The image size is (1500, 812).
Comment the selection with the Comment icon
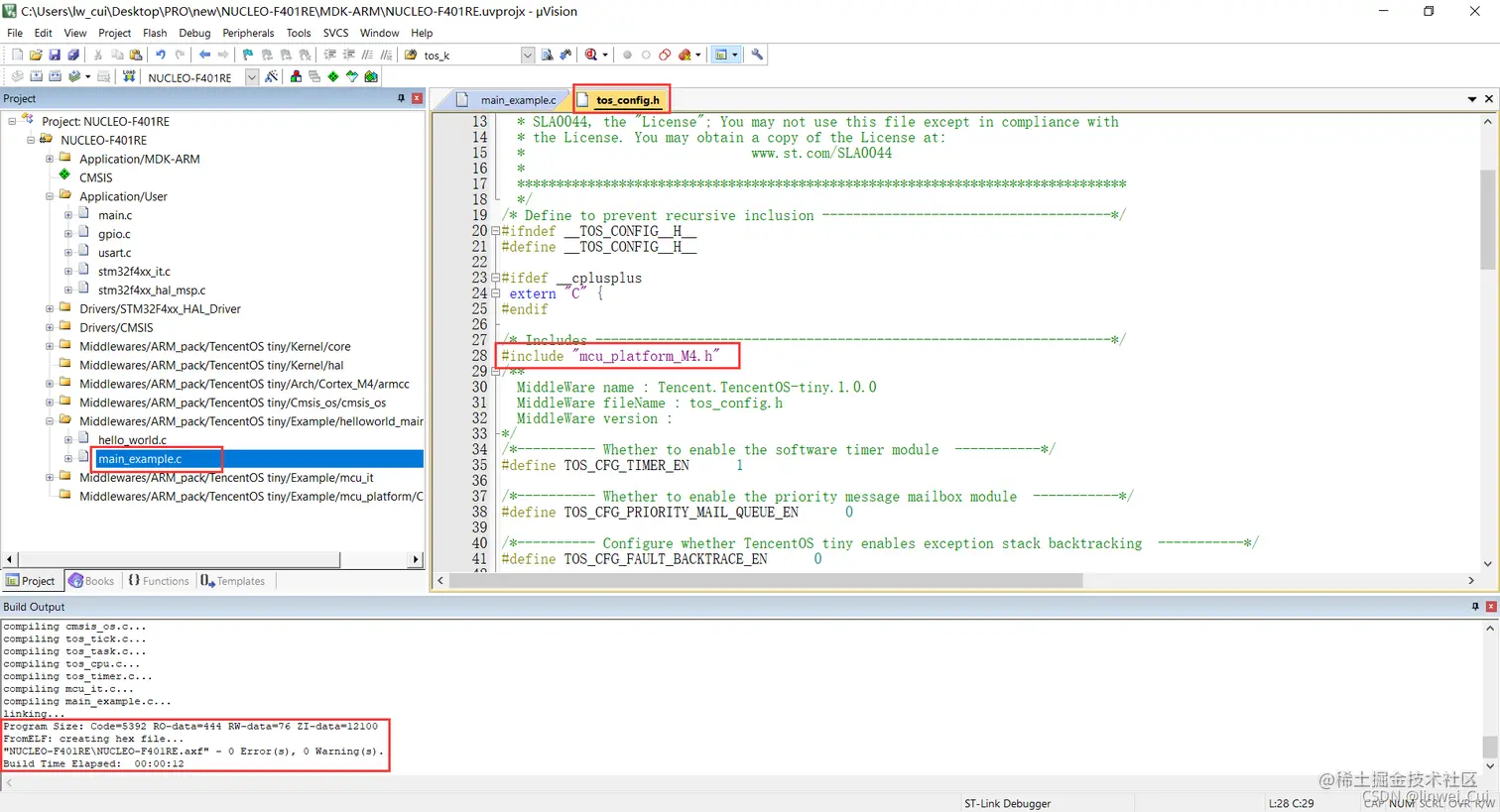pos(368,55)
